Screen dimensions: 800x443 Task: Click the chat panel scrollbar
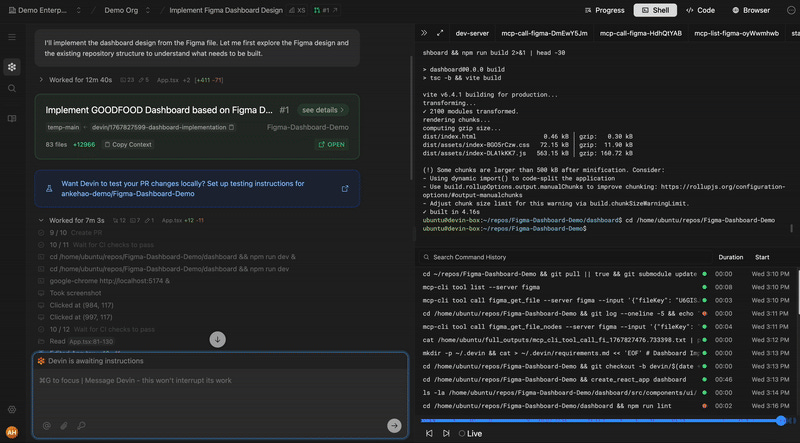tap(411, 117)
